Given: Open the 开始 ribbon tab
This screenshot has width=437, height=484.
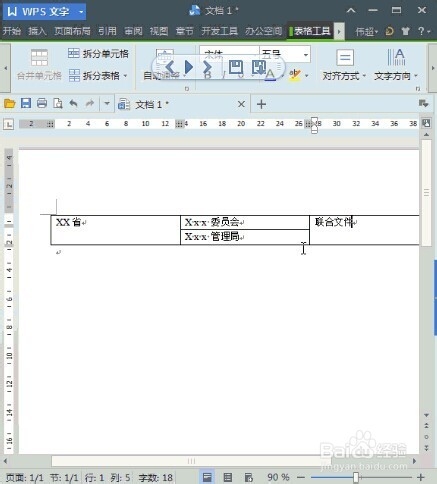Looking at the screenshot, I should (12, 31).
